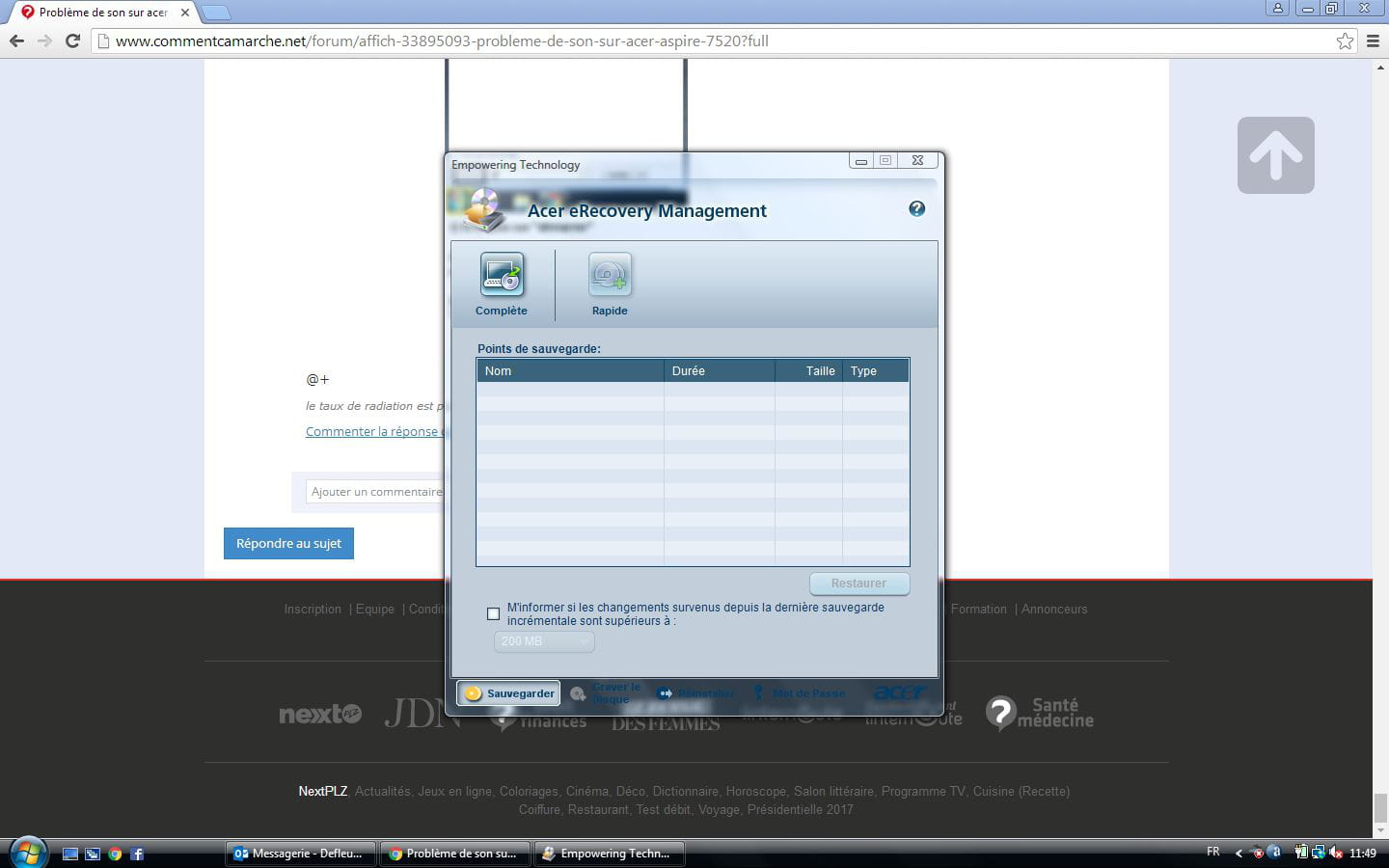The image size is (1389, 868).
Task: Switch to the Réinstaller tab
Action: pyautogui.click(x=696, y=692)
